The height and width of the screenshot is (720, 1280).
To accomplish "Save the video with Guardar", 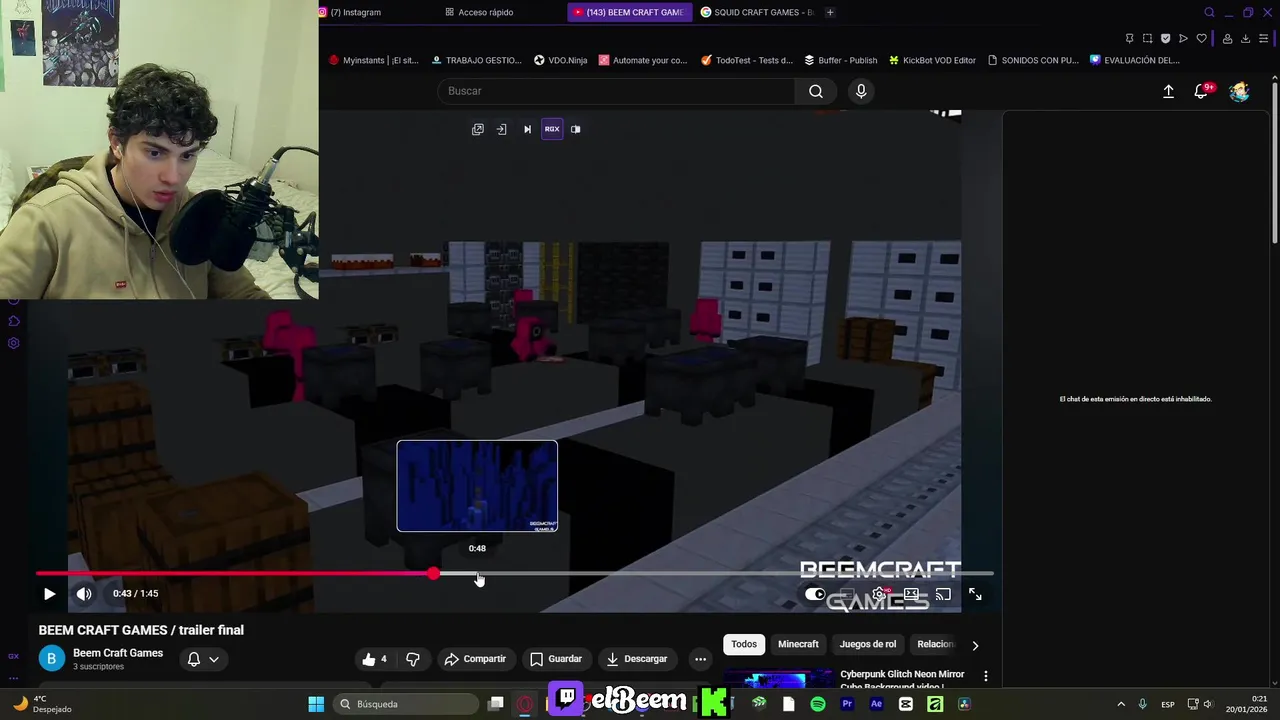I will tap(556, 659).
